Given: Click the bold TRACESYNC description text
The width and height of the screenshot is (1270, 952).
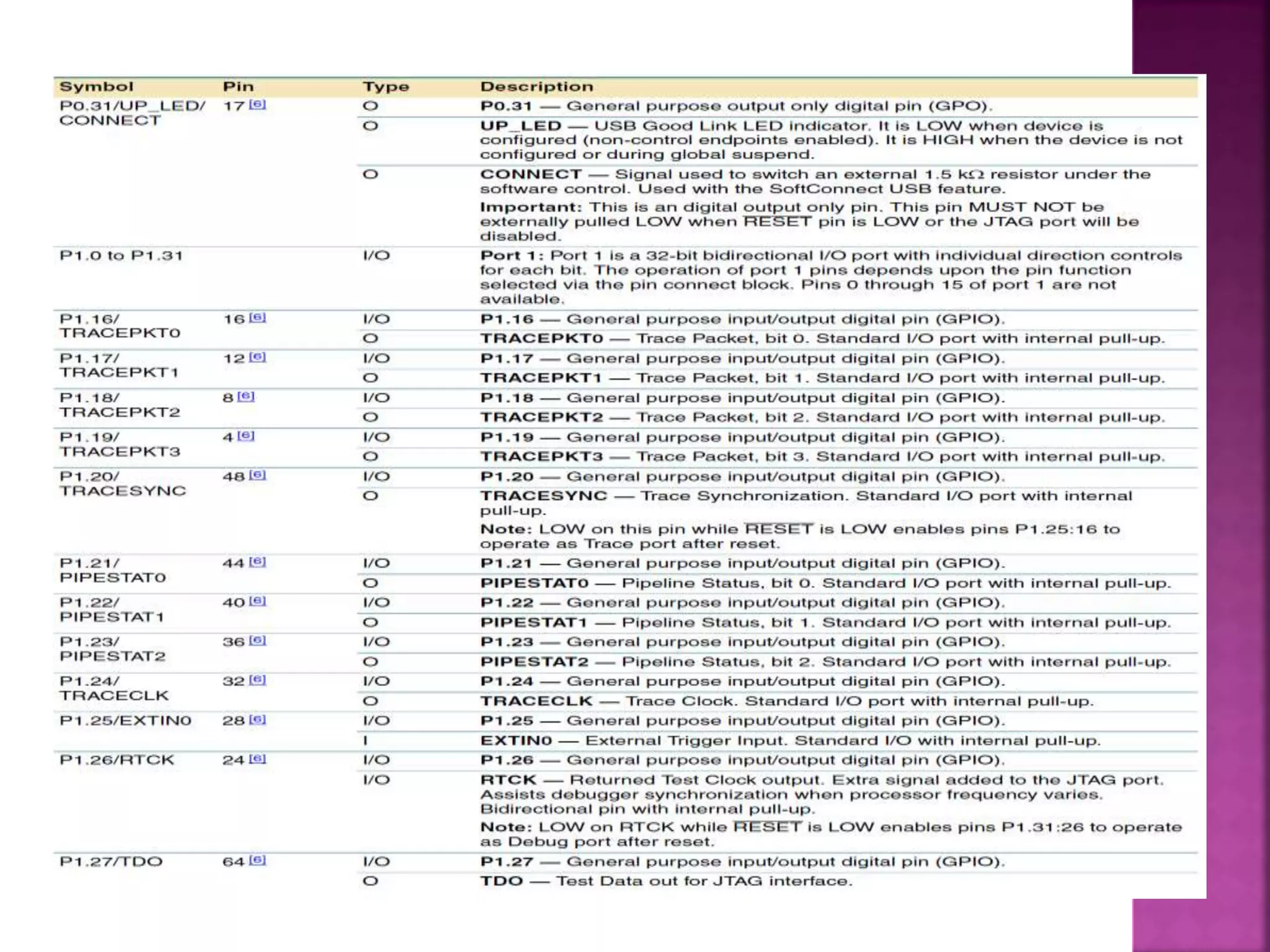Looking at the screenshot, I should pos(543,496).
